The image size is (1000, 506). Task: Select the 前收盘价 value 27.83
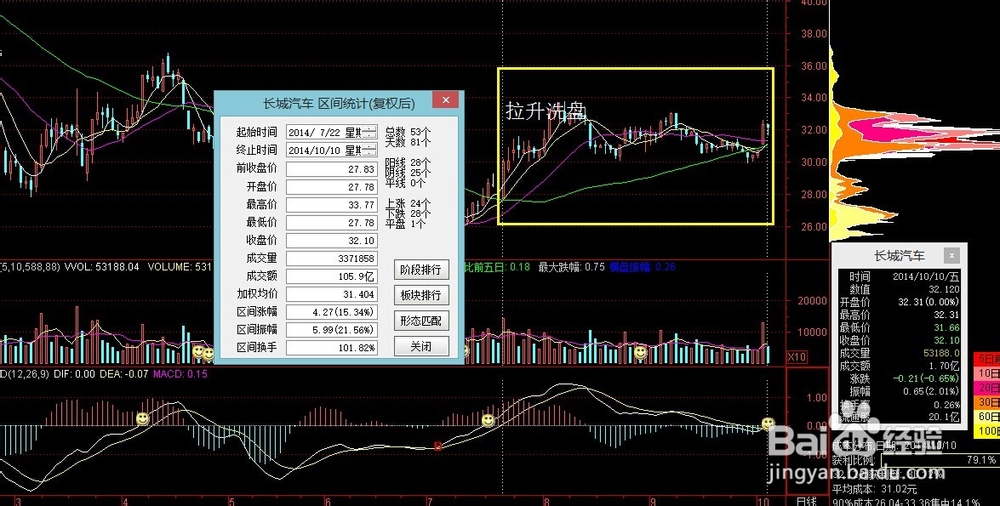coord(332,169)
